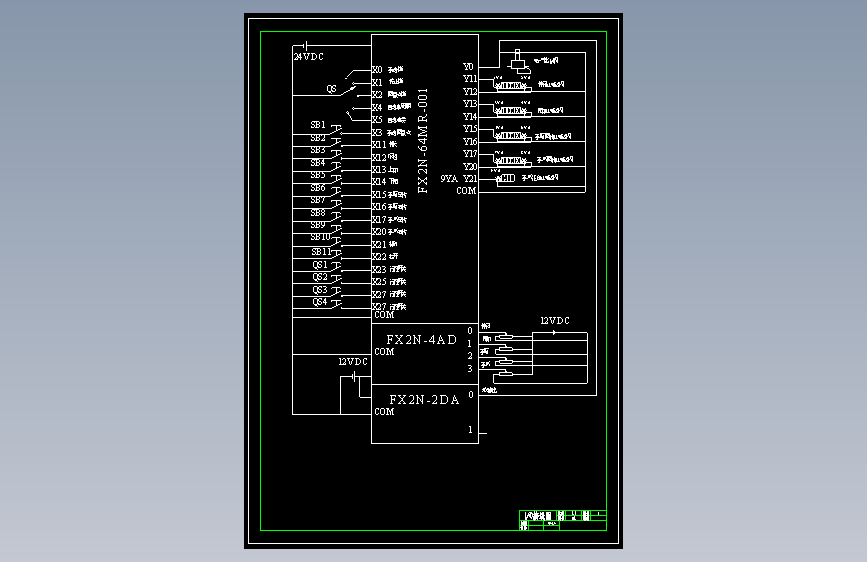Image resolution: width=867 pixels, height=562 pixels.
Task: Select the SB3 pushbutton label
Action: pos(318,150)
